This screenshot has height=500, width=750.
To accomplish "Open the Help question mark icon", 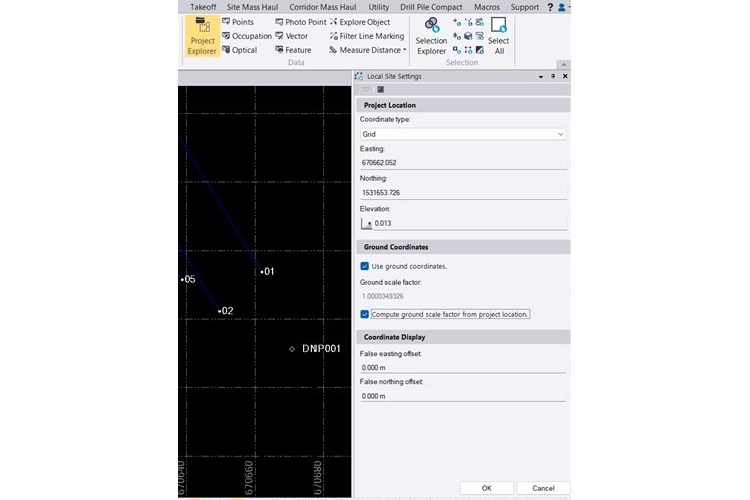I will click(549, 7).
